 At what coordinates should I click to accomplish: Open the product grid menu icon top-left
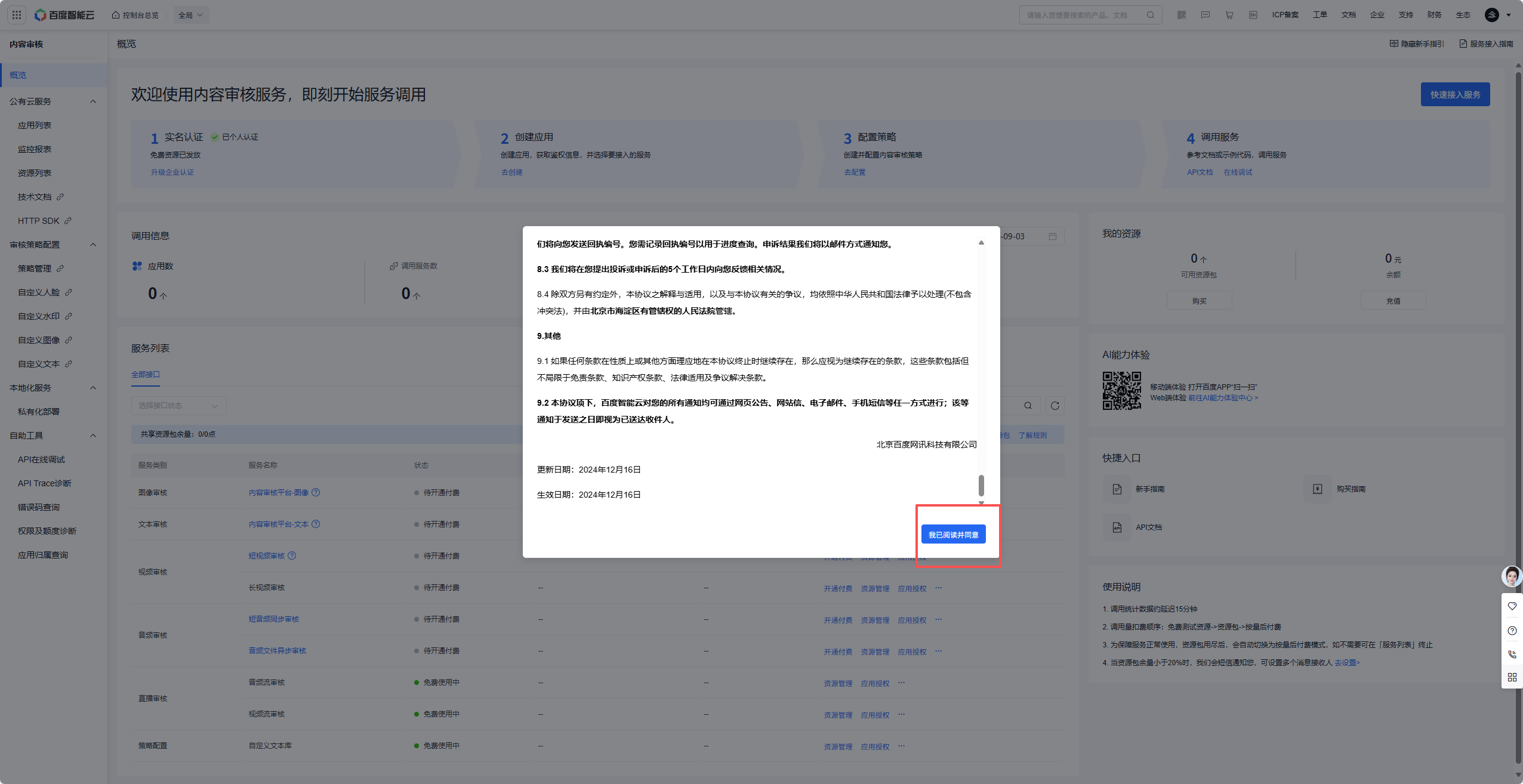(17, 15)
